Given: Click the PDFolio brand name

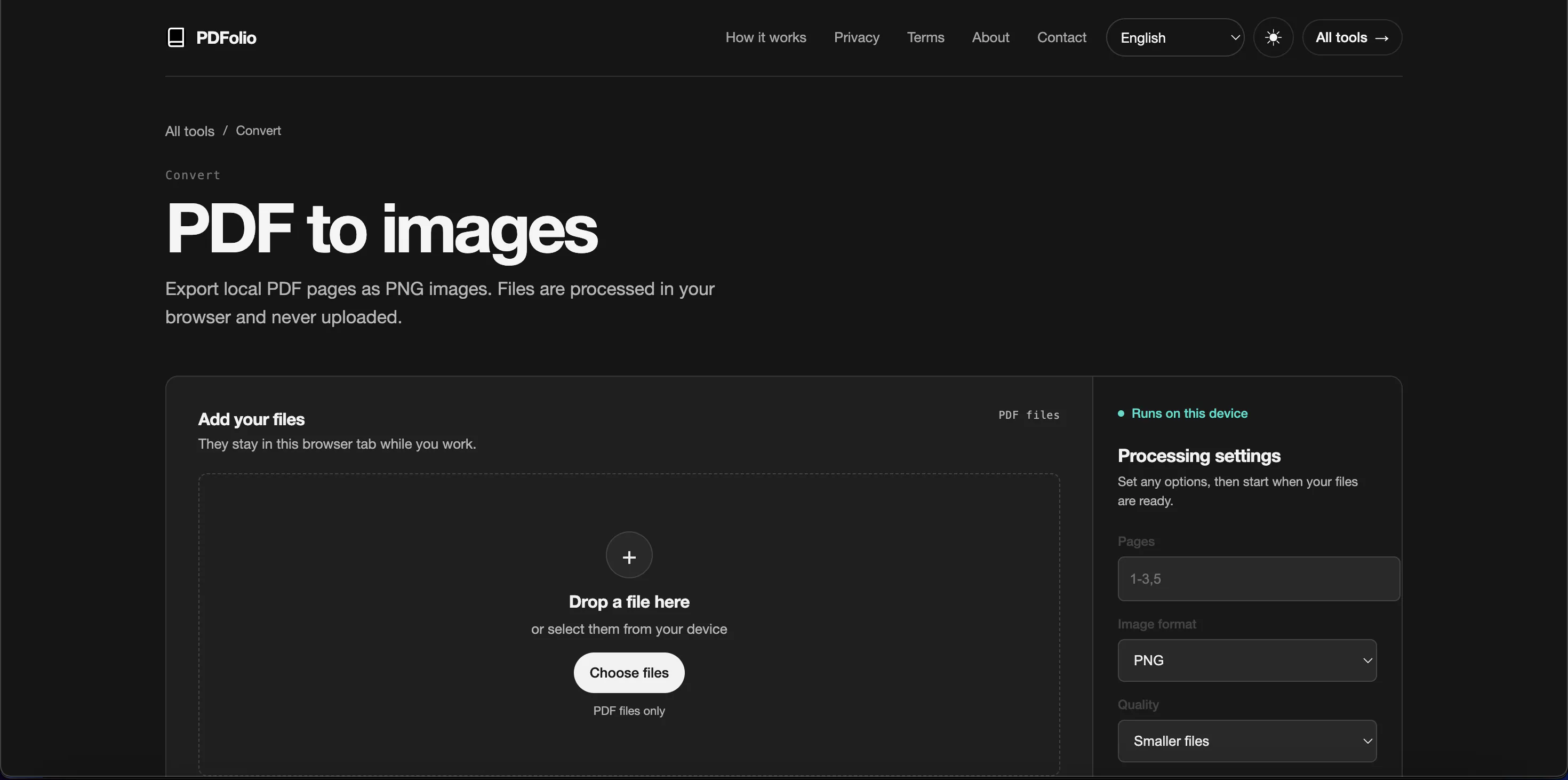Looking at the screenshot, I should pos(226,38).
